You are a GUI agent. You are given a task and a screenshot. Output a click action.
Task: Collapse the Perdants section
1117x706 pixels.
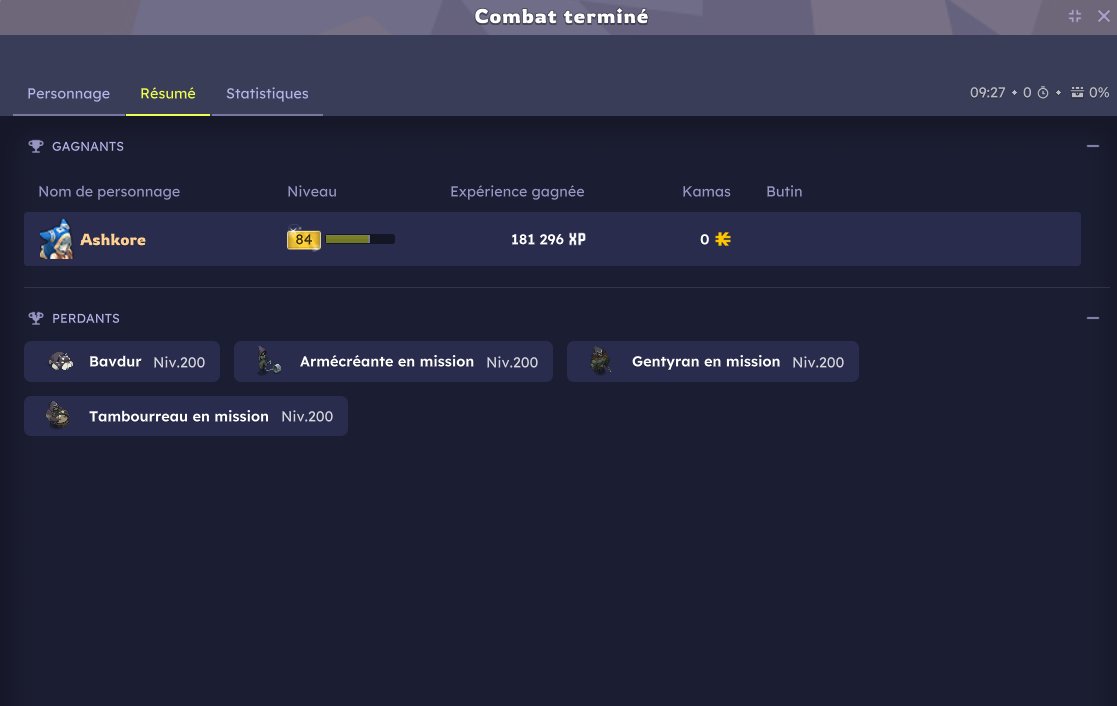coord(1093,318)
